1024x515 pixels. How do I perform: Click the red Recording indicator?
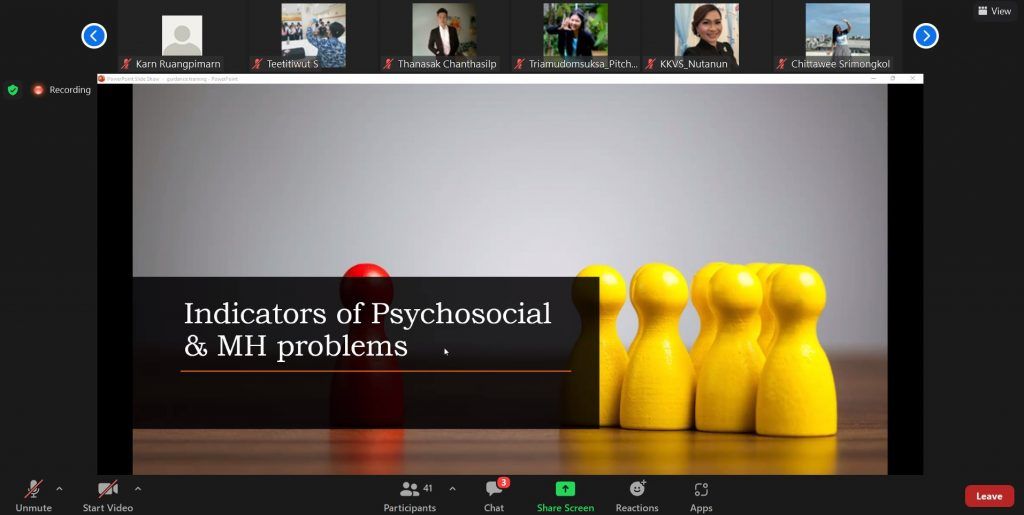[62, 90]
